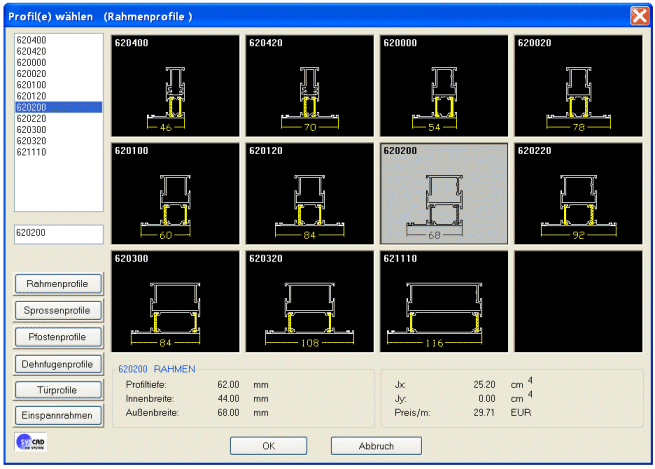Select 620120 in the profile list
This screenshot has width=655, height=469.
click(x=32, y=95)
